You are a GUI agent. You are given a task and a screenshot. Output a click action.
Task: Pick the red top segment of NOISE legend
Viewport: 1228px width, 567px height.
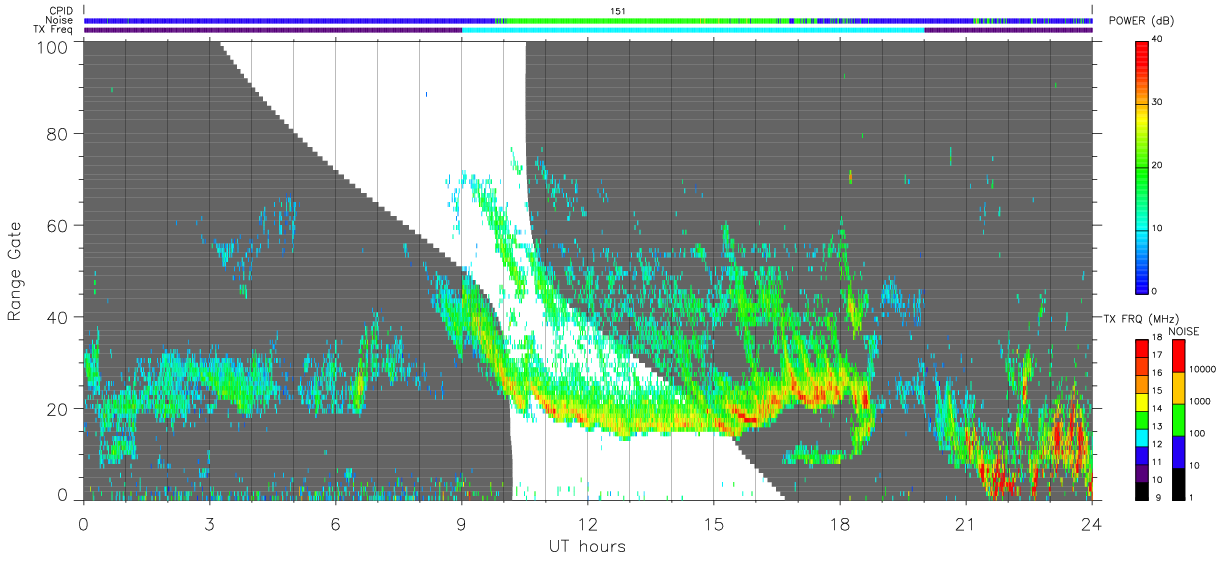tap(1178, 355)
